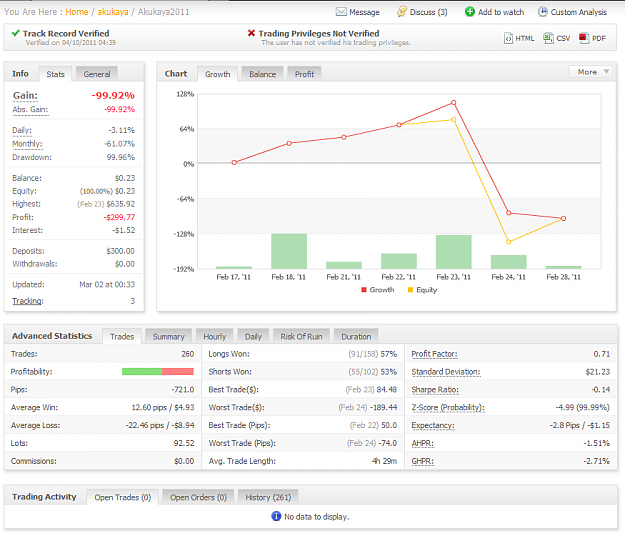The image size is (625, 541).
Task: Open the Daily statistics tab
Action: coord(253,336)
